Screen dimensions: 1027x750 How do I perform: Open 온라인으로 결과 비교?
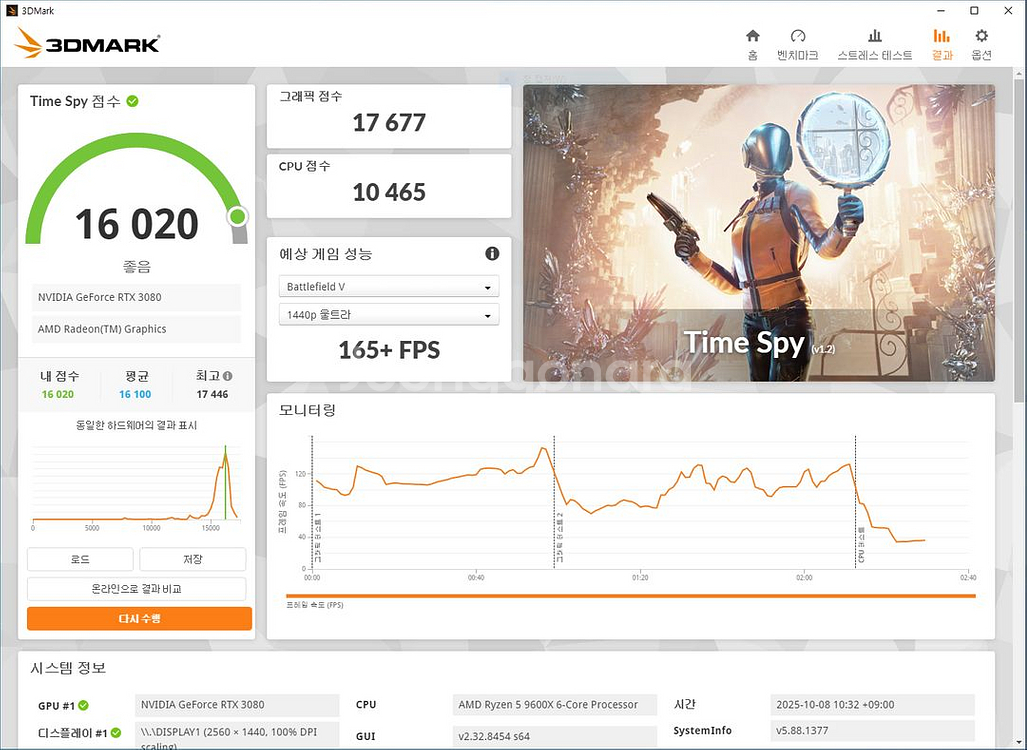[x=138, y=589]
